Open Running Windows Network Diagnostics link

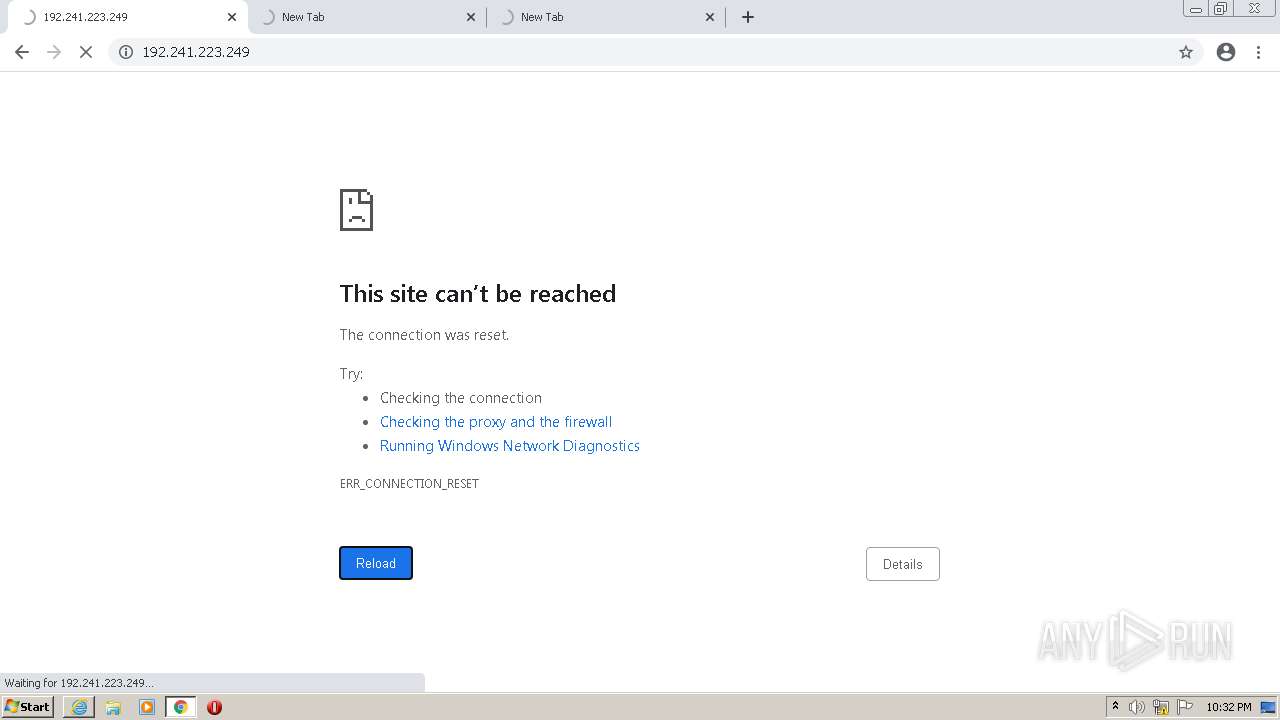[x=510, y=446]
